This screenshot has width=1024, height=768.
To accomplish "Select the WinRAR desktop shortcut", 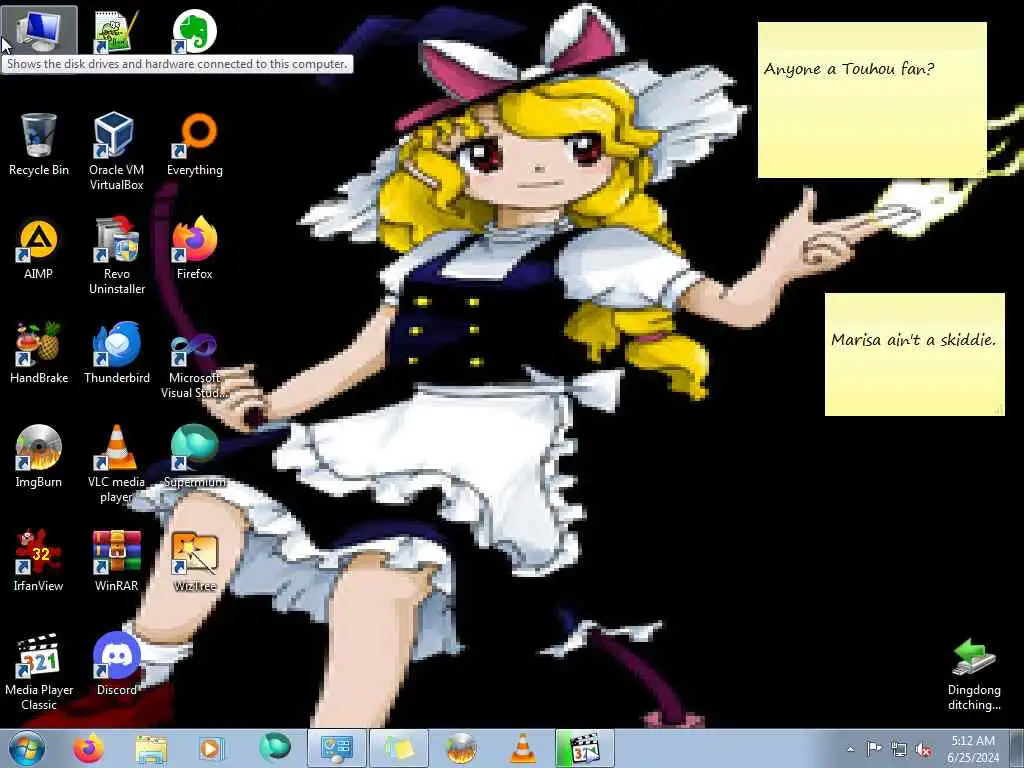I will (116, 560).
